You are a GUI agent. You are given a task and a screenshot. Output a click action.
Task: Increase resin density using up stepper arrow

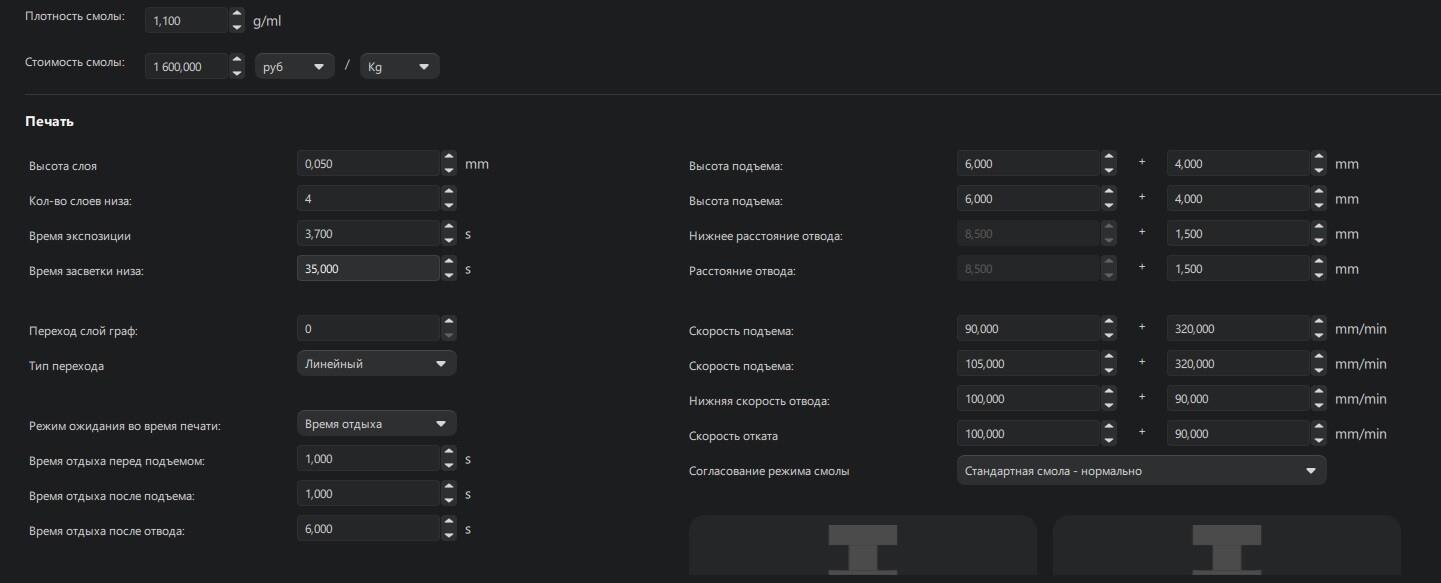(x=237, y=14)
